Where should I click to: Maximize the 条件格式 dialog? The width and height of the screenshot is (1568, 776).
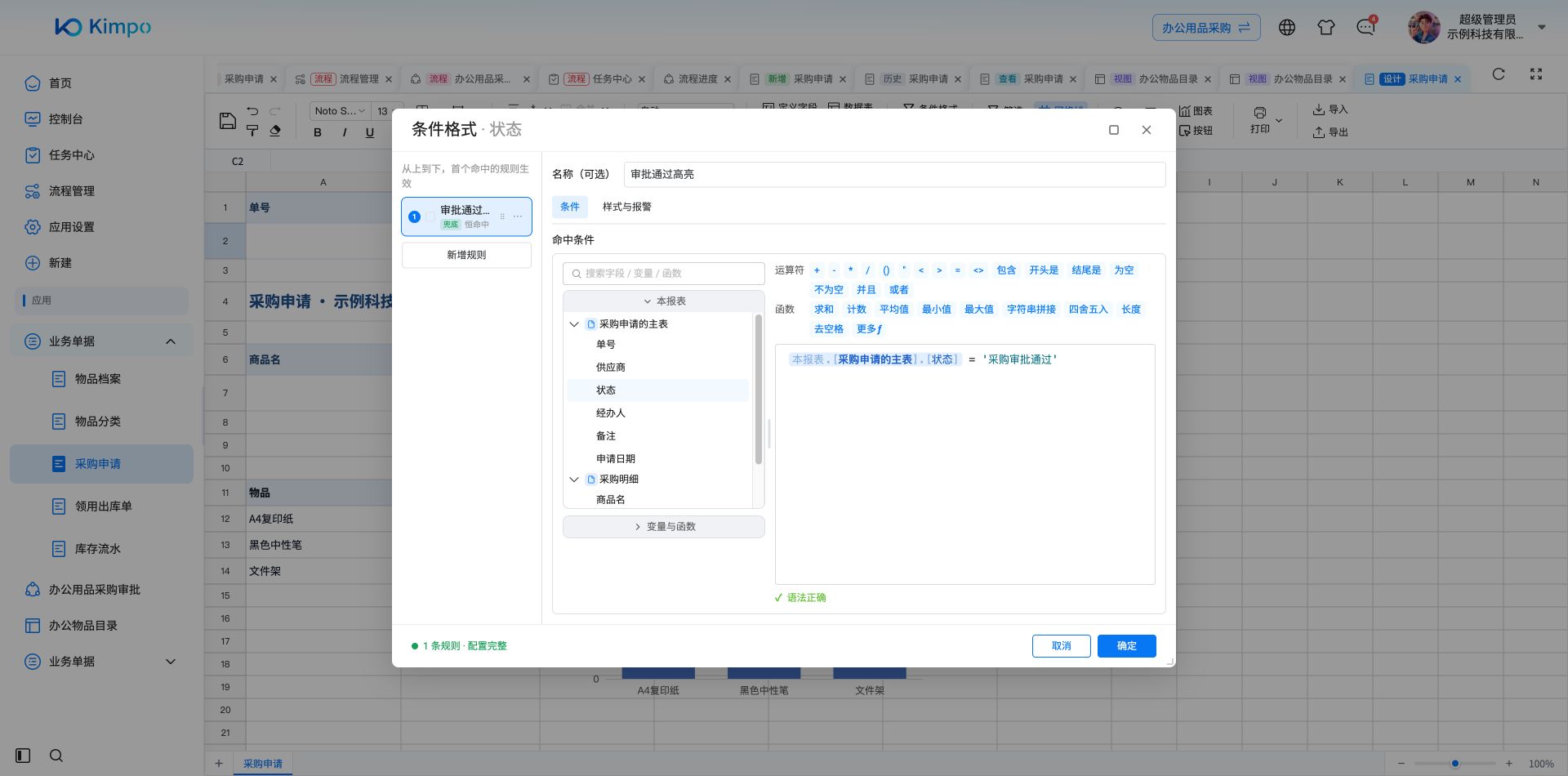click(x=1114, y=130)
